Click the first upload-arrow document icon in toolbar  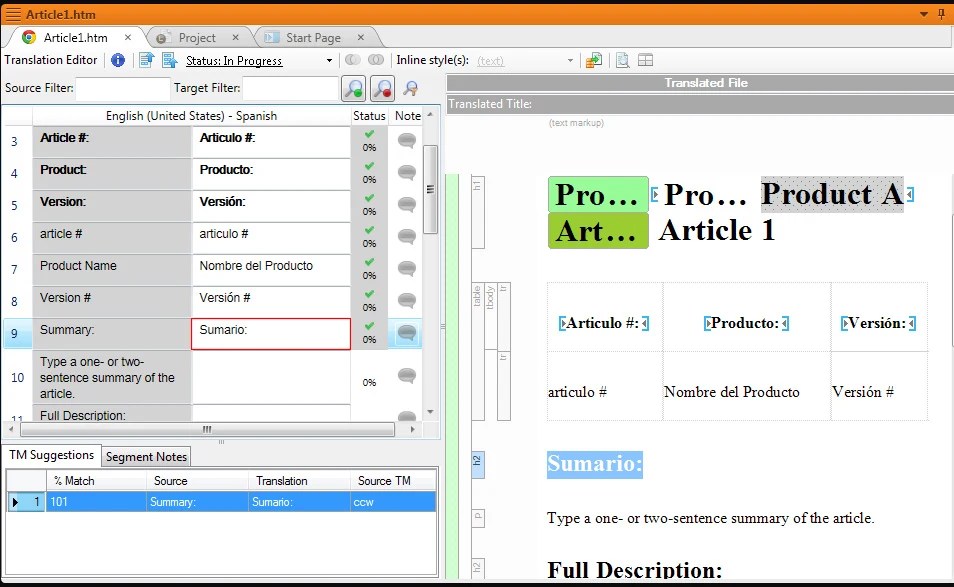(147, 60)
